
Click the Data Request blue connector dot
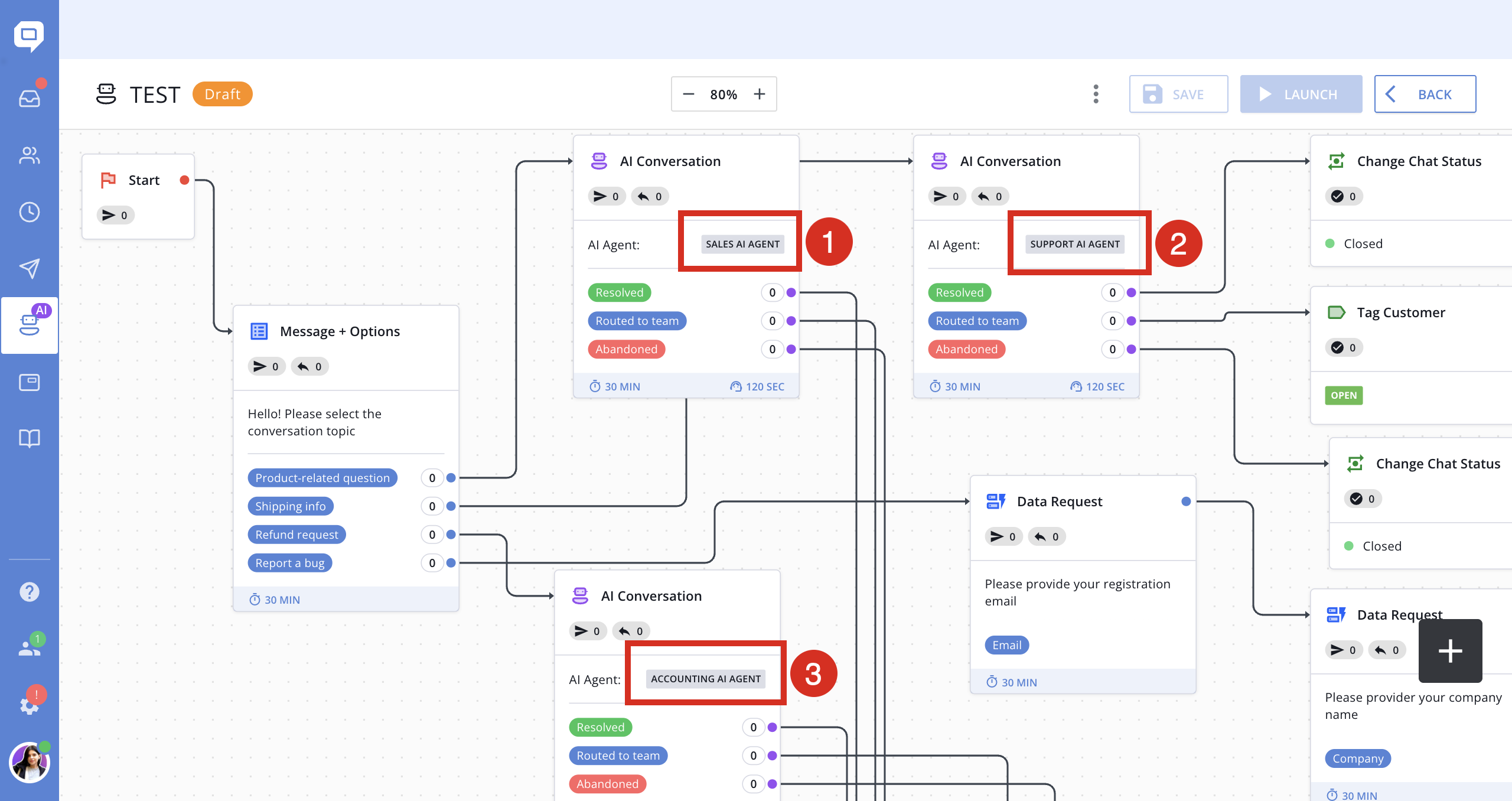point(1186,502)
